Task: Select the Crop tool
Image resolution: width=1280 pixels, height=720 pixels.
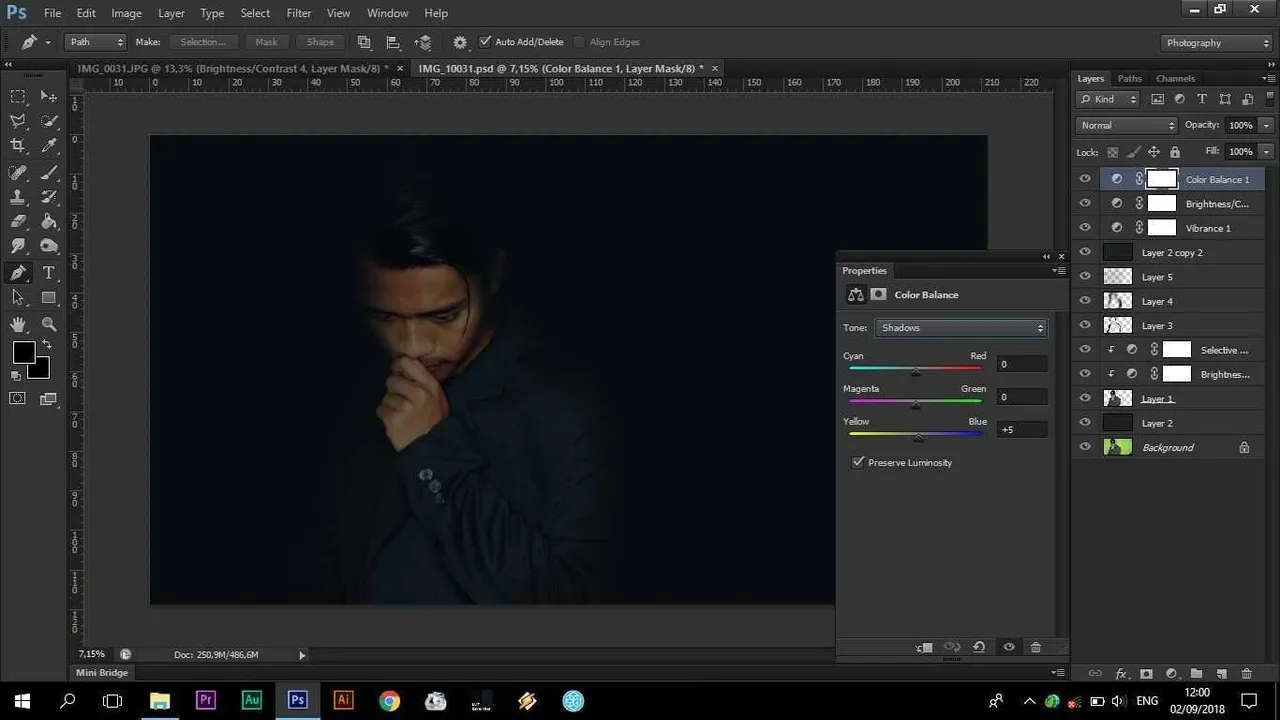Action: tap(18, 146)
